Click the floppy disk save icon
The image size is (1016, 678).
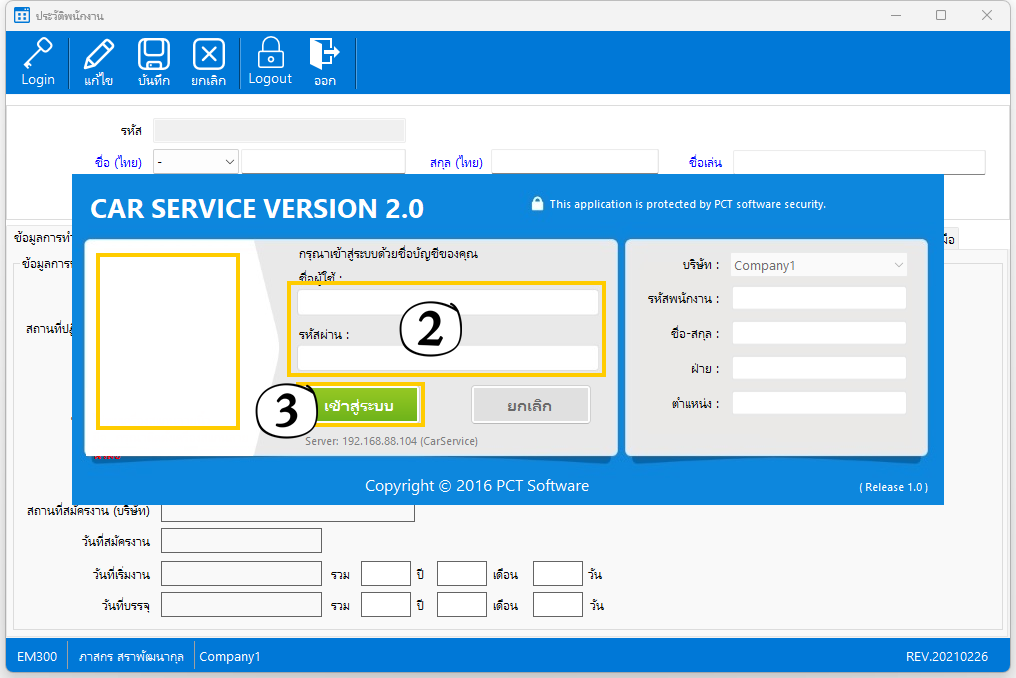coord(153,53)
